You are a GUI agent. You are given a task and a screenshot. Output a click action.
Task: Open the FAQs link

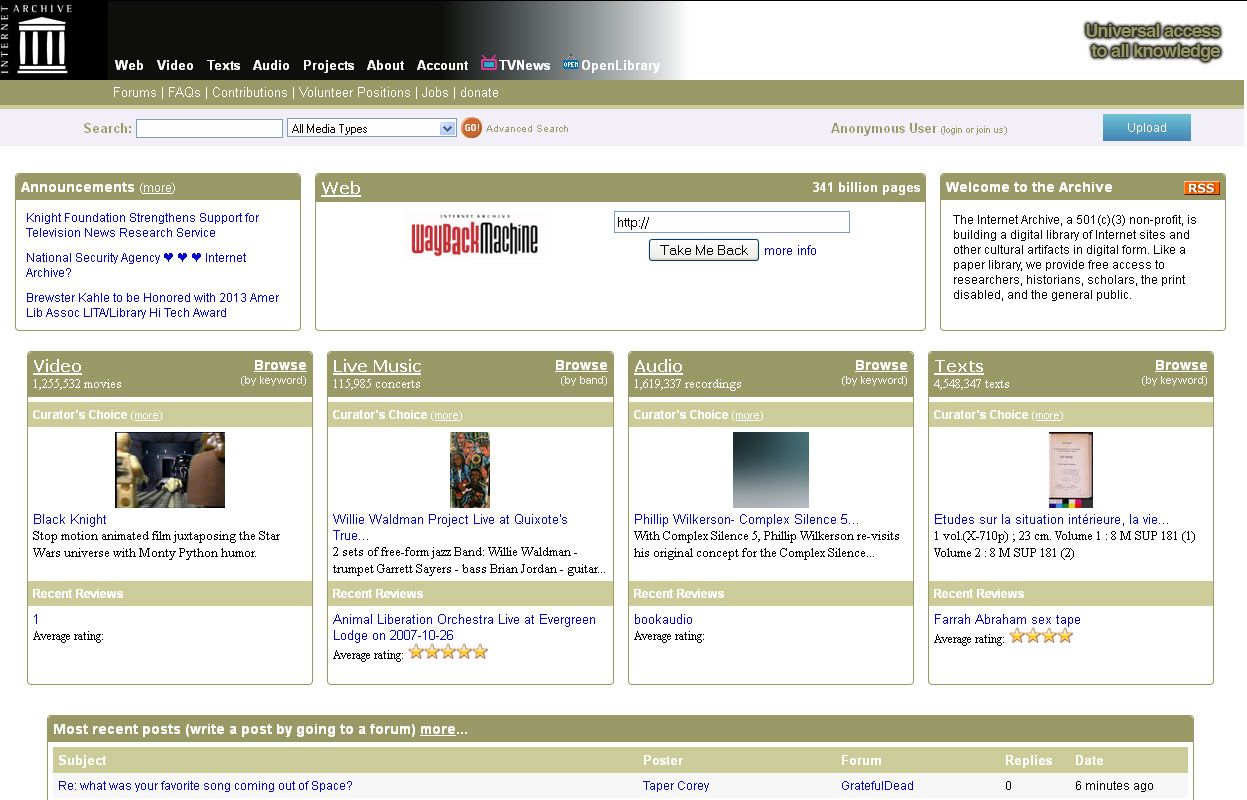point(184,92)
